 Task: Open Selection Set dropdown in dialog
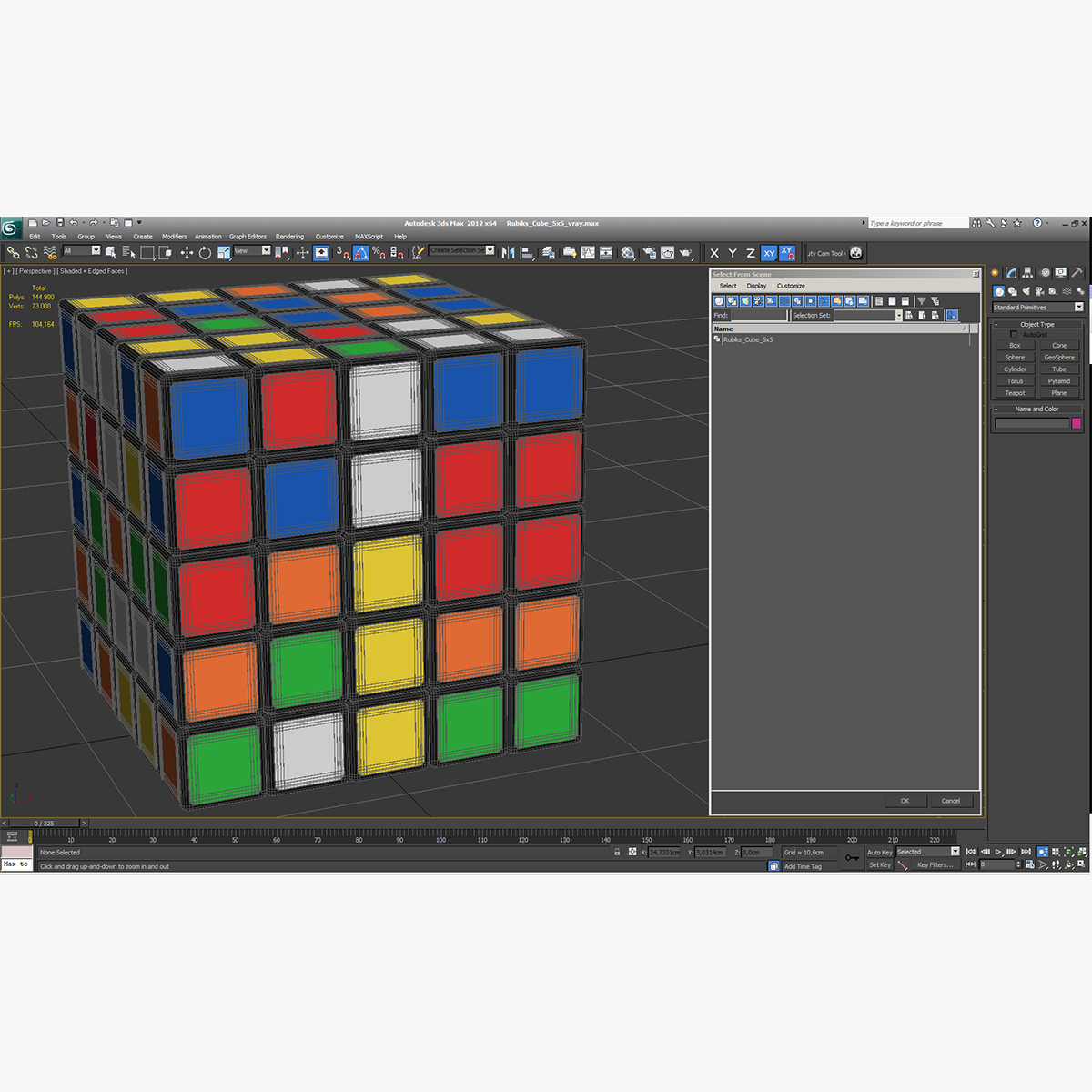pyautogui.click(x=867, y=316)
